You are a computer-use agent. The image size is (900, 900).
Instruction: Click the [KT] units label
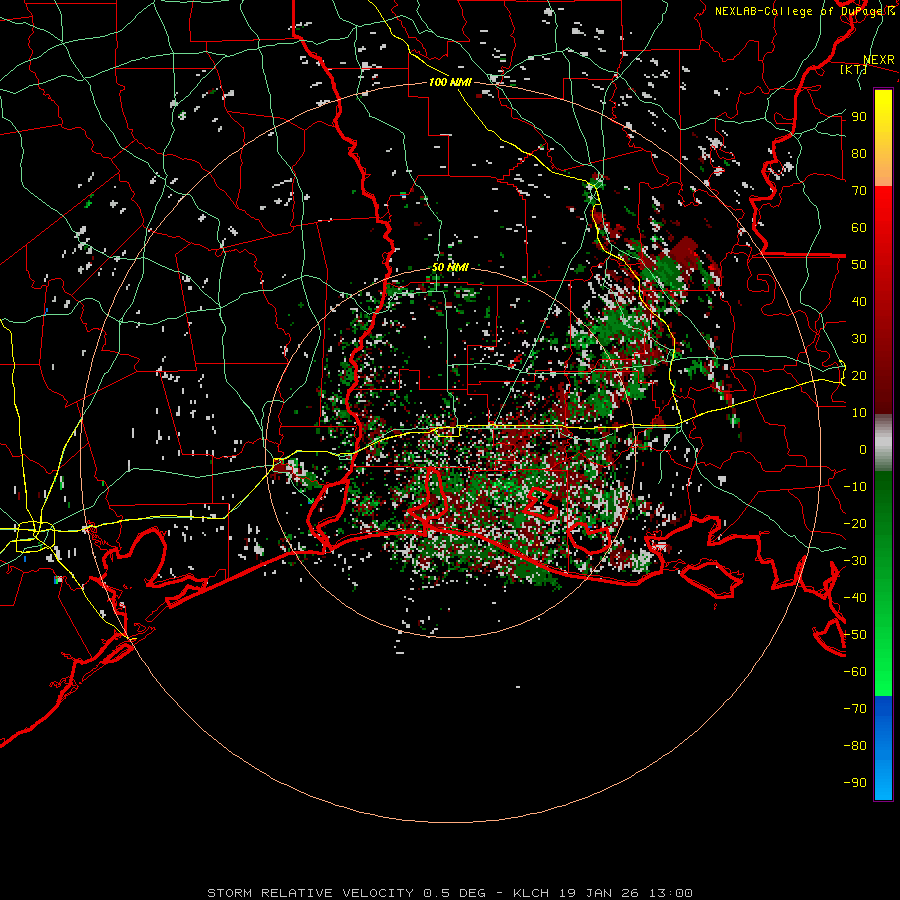[853, 69]
